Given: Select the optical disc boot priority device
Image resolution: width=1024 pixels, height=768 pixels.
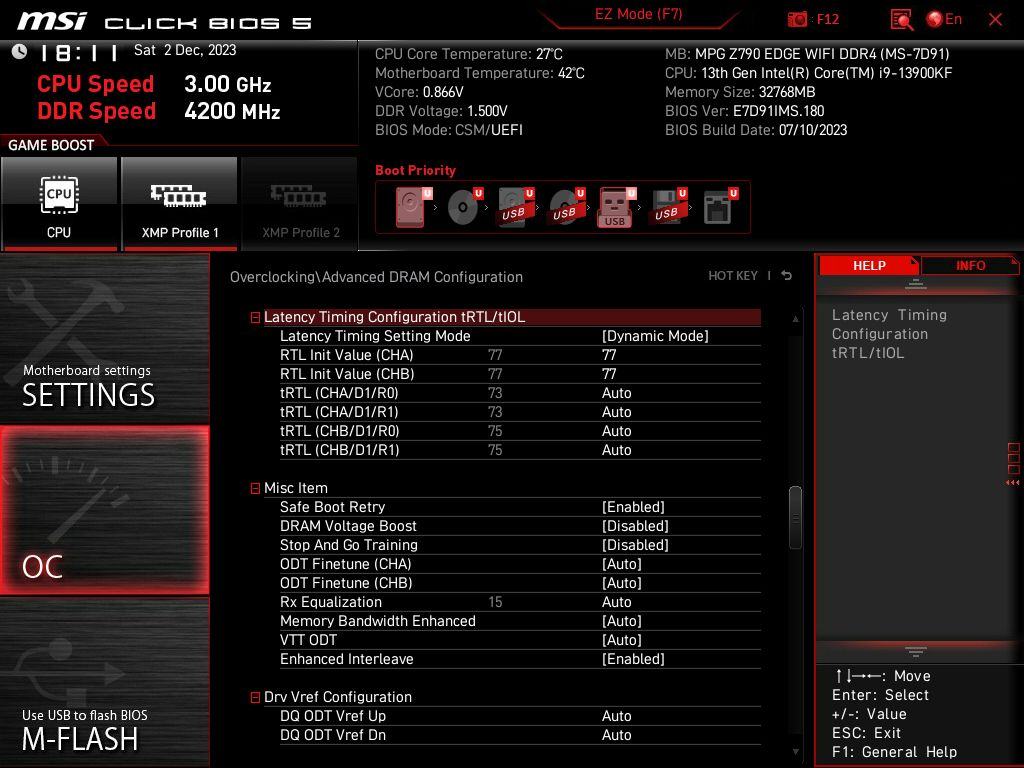Looking at the screenshot, I should (x=464, y=207).
